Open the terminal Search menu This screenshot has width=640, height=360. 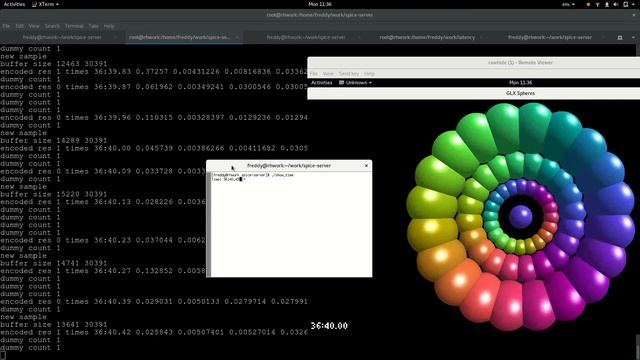(52, 26)
